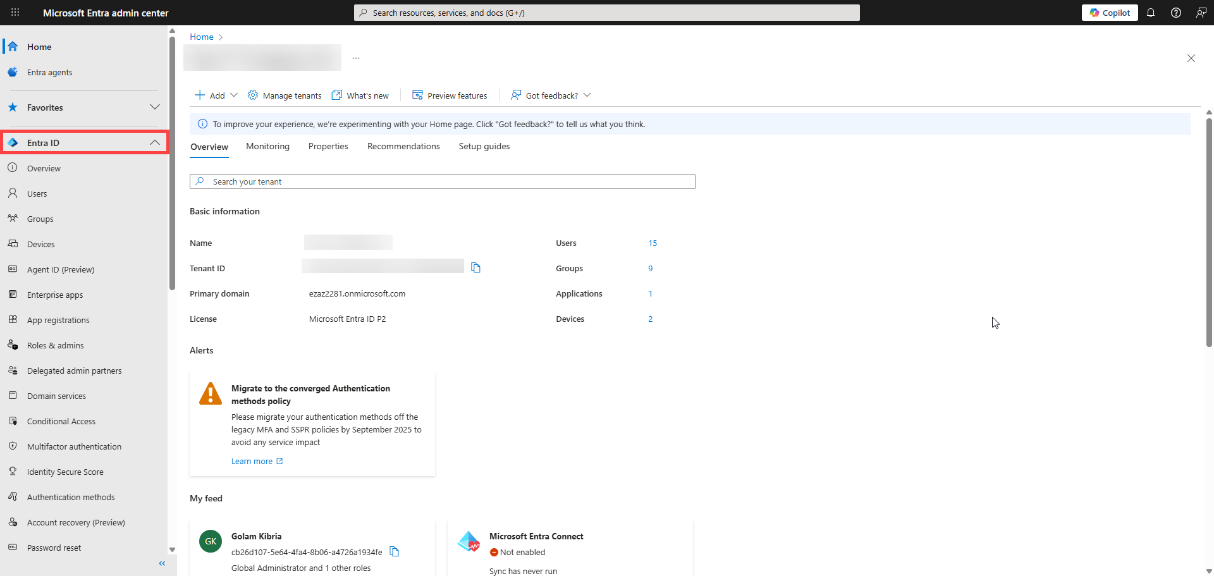
Task: Click Learn more link in alert
Action: pyautogui.click(x=257, y=461)
